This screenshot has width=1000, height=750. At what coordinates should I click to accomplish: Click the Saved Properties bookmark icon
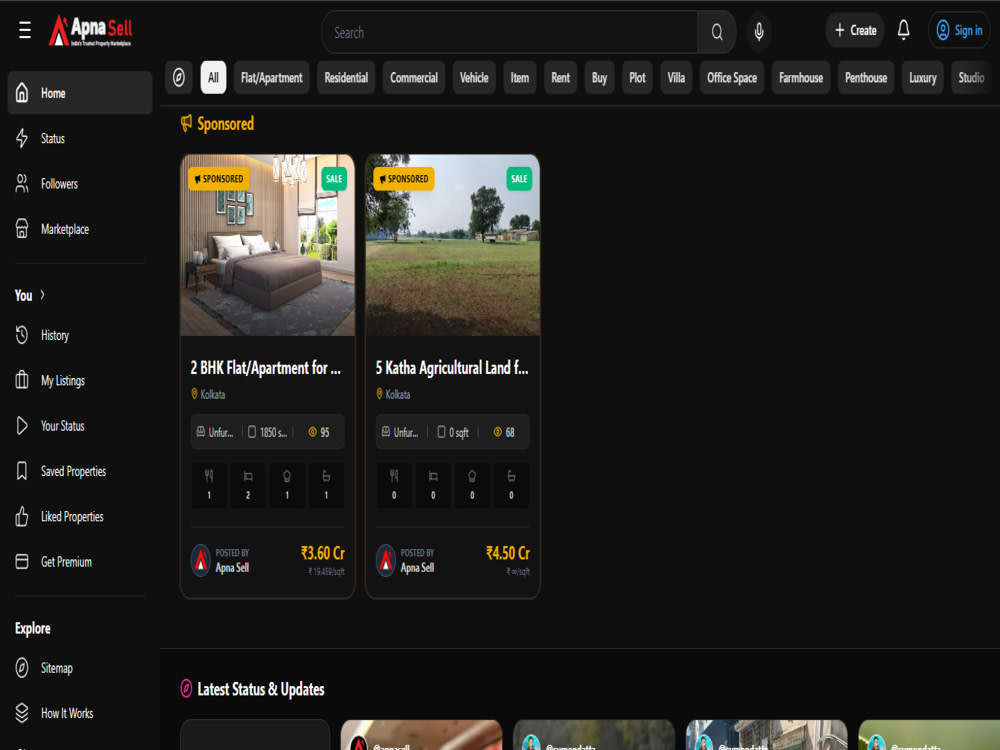pyautogui.click(x=22, y=471)
